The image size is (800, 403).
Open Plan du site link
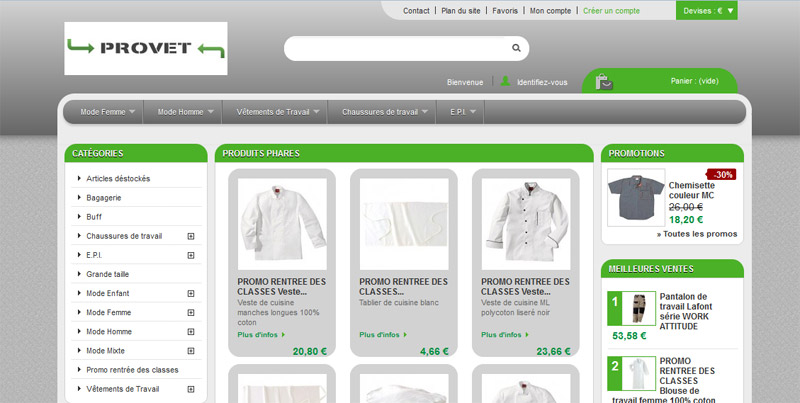pos(461,11)
